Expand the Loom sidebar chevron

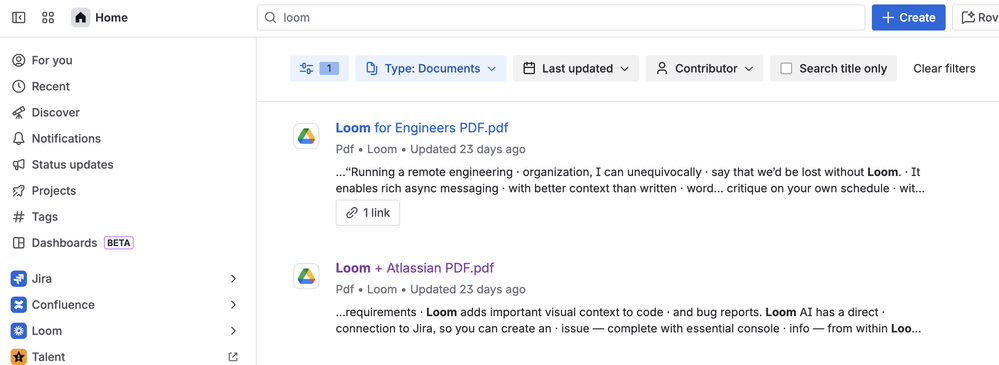click(x=233, y=331)
